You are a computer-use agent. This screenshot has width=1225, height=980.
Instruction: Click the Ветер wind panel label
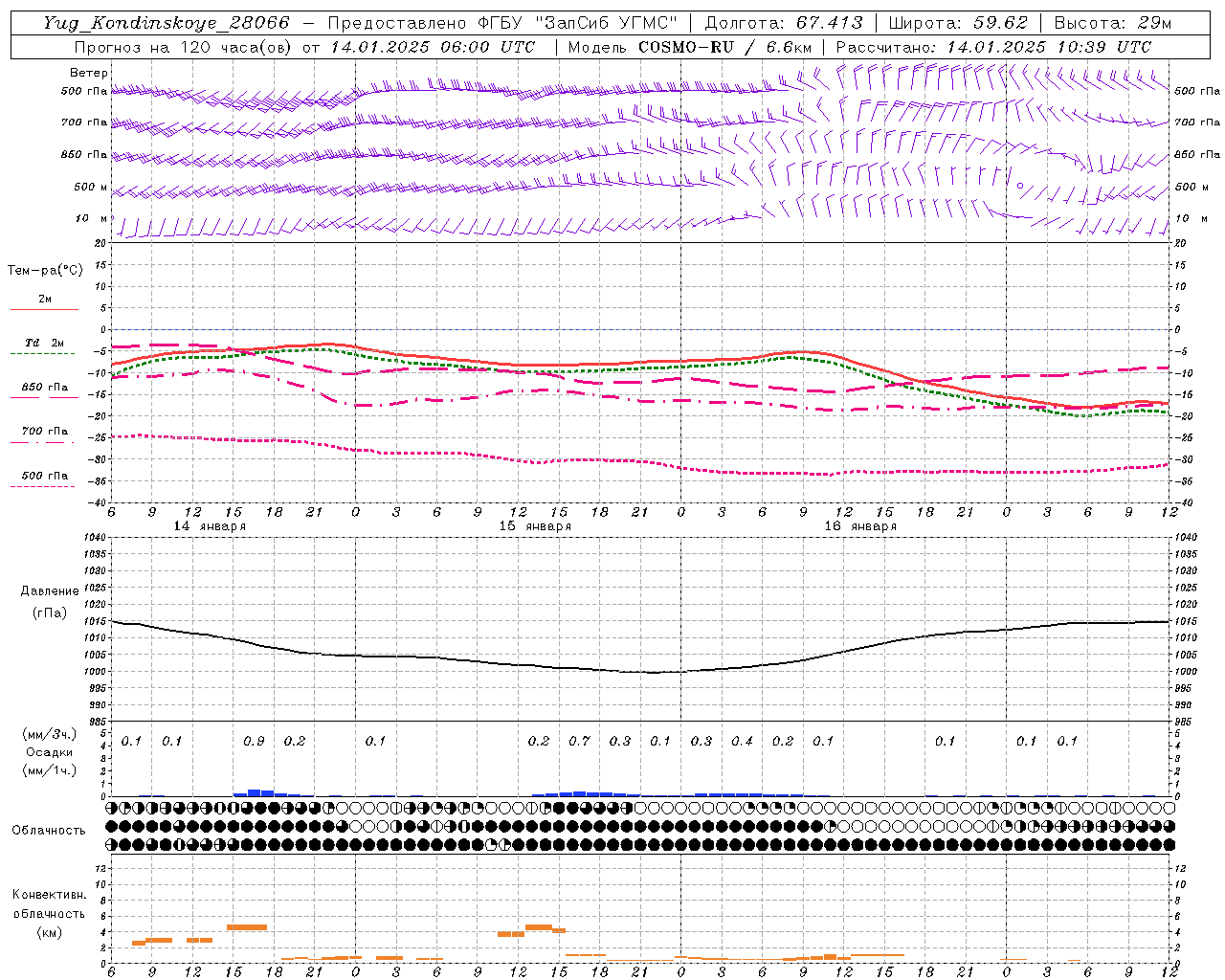(x=89, y=73)
